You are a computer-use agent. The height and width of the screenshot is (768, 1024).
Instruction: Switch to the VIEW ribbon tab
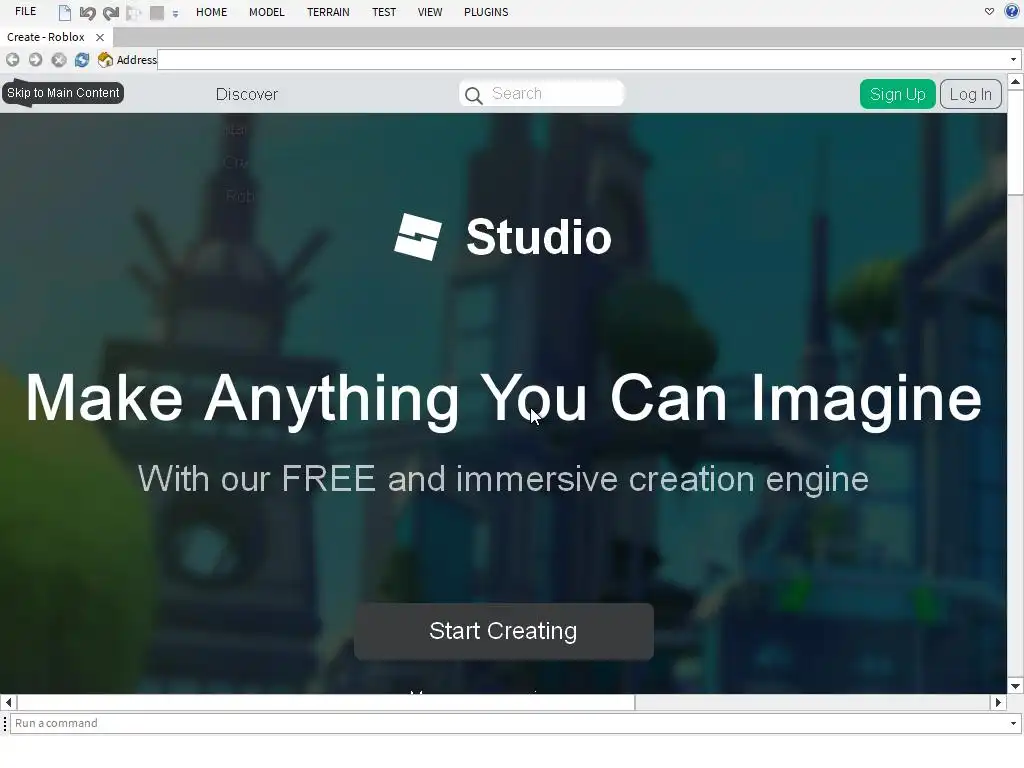(x=430, y=12)
